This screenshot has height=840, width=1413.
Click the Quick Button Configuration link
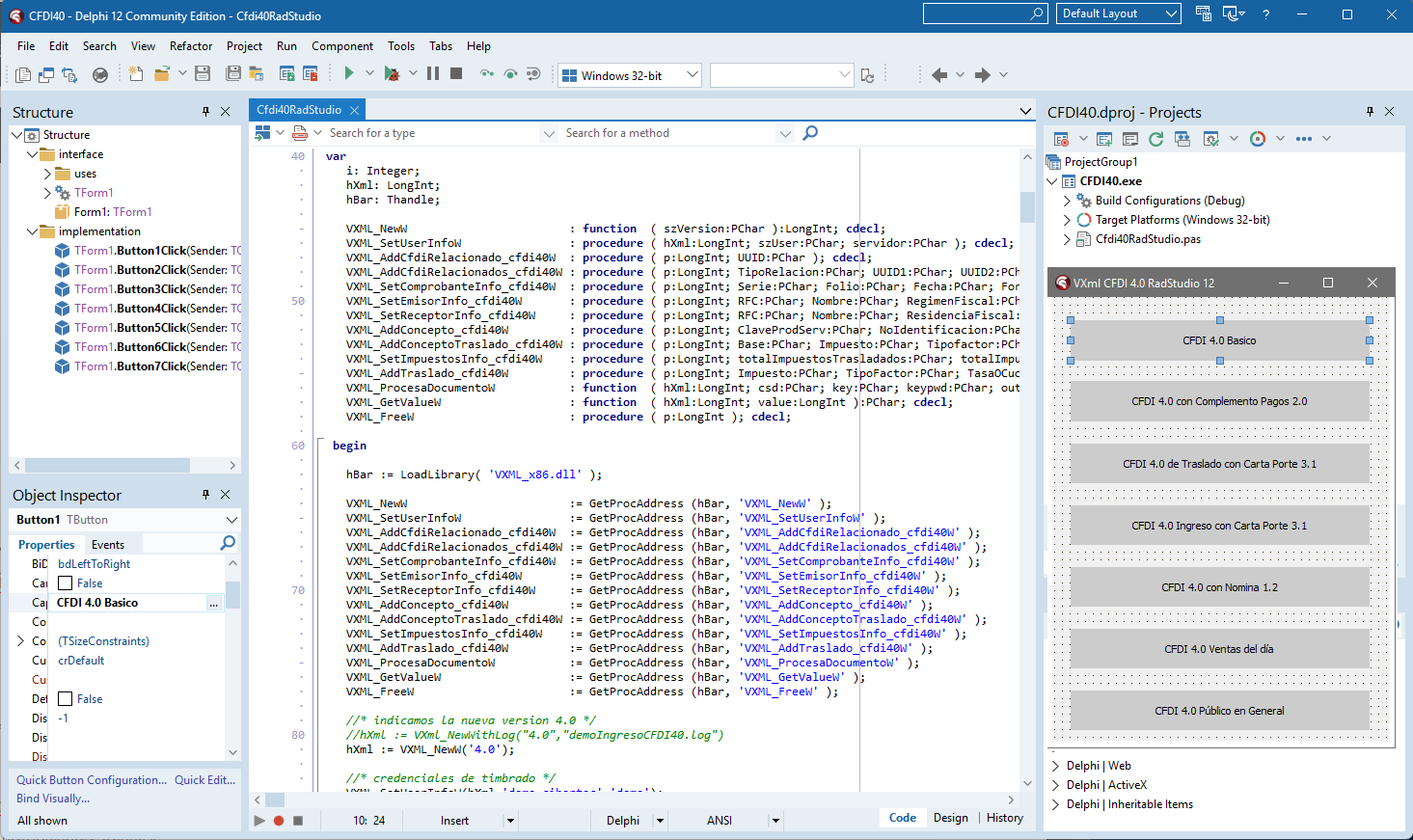92,780
